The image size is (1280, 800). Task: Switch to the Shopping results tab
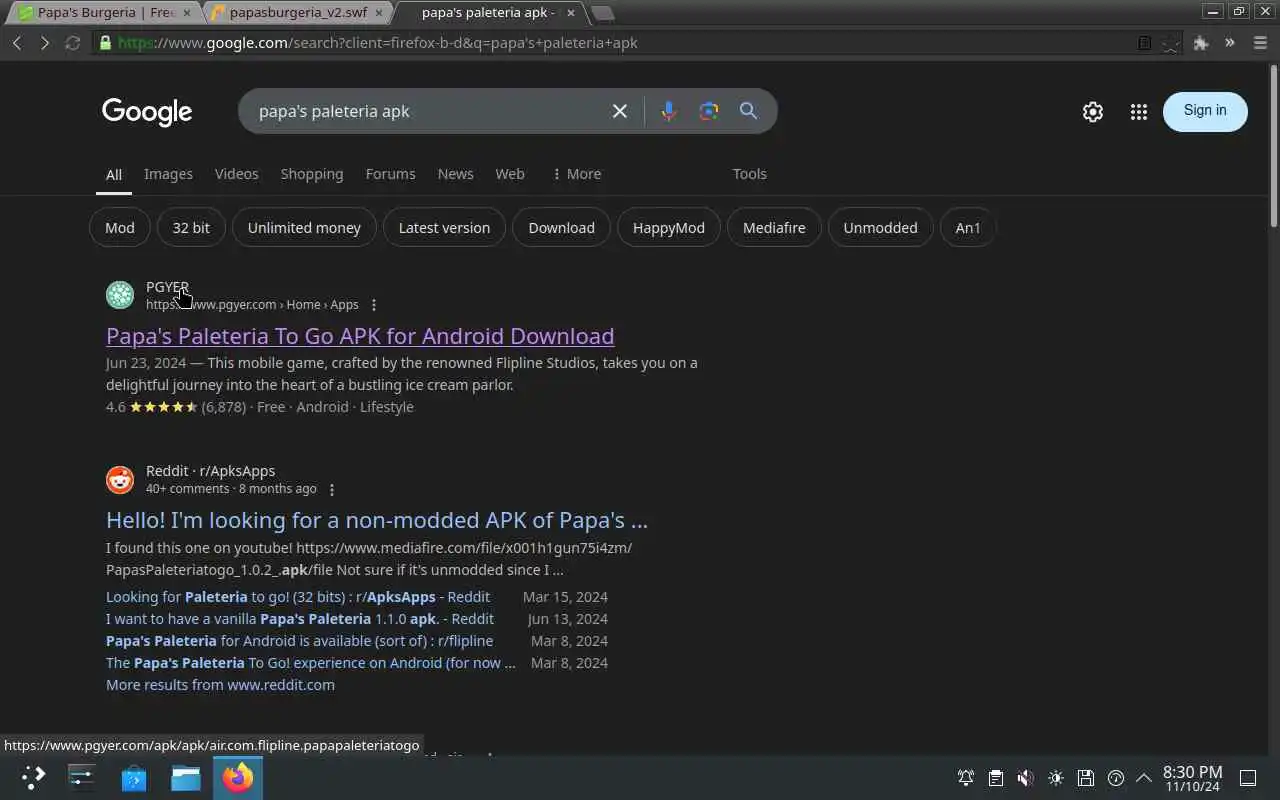coord(312,174)
